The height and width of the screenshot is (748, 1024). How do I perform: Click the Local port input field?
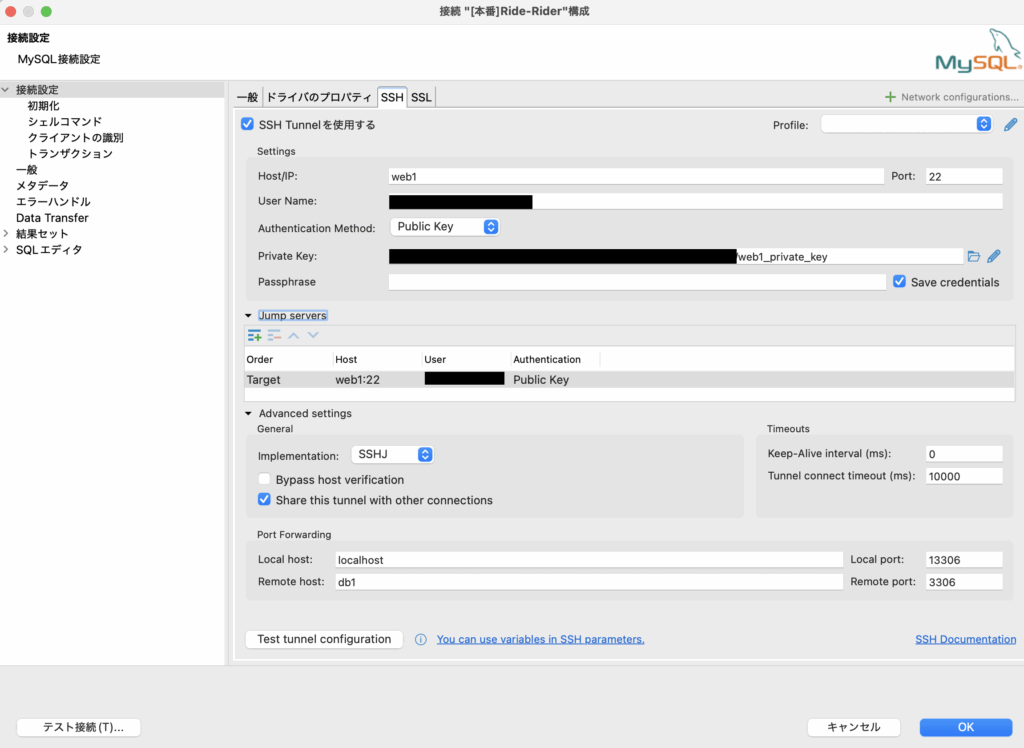[964, 560]
